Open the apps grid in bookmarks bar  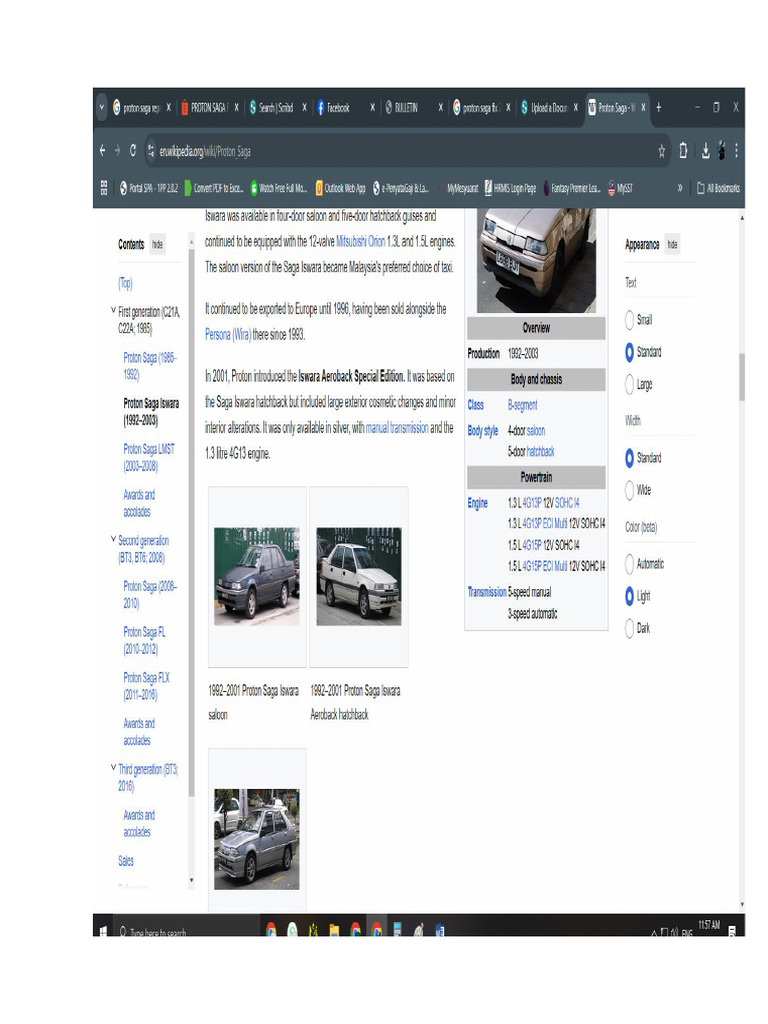point(104,187)
